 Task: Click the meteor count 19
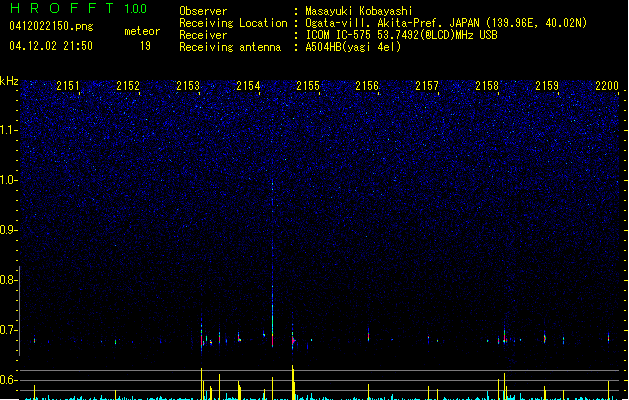pyautogui.click(x=145, y=46)
